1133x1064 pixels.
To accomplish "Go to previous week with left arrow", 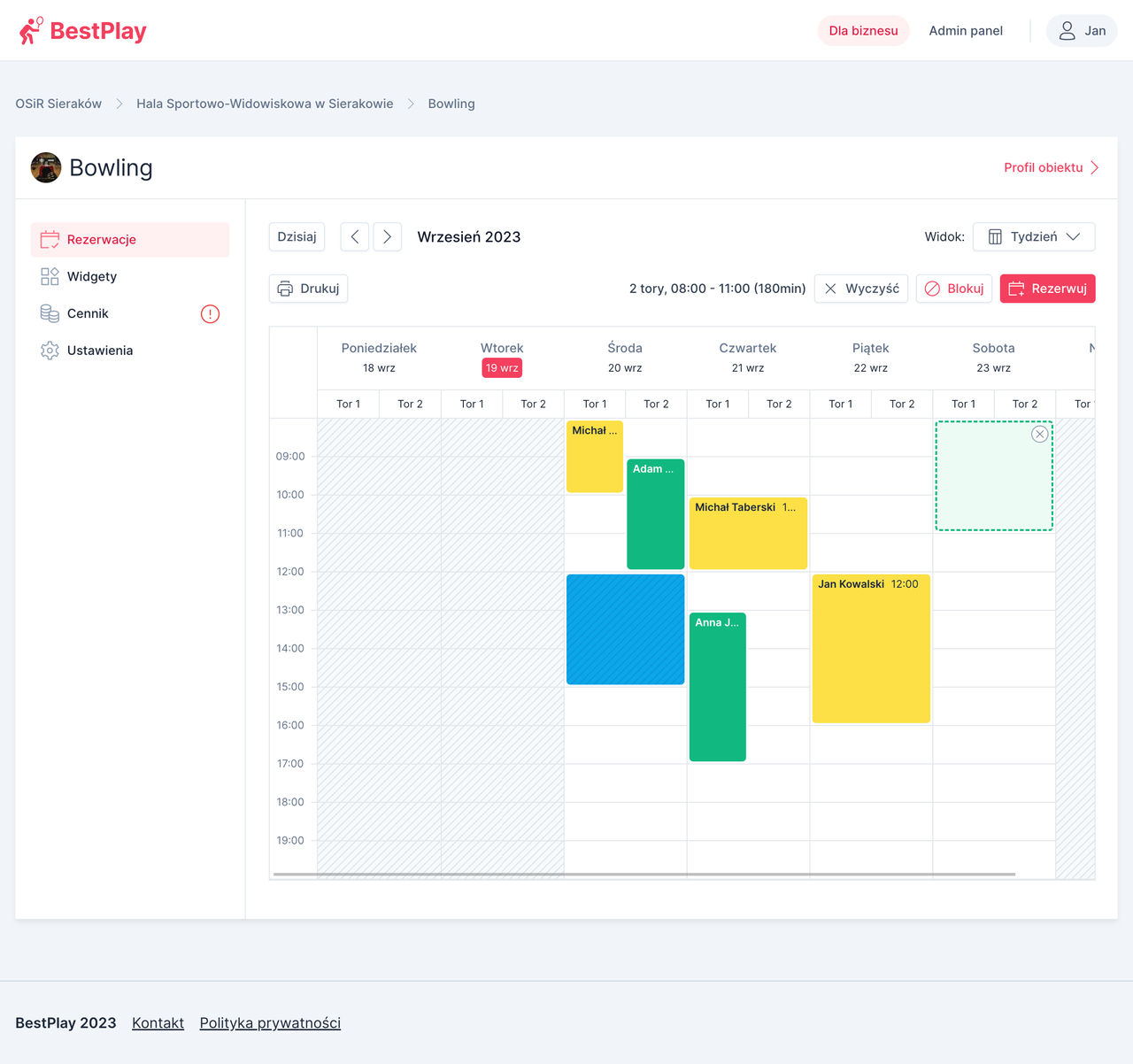I will coord(355,237).
